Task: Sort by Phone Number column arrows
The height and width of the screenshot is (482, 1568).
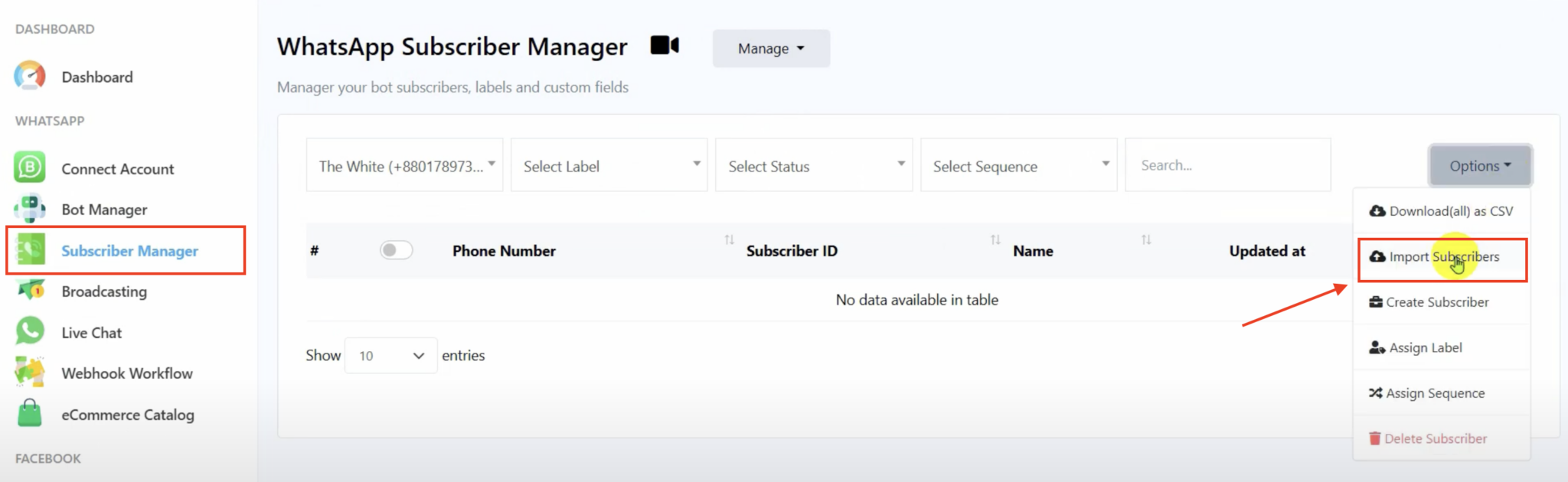Action: click(x=729, y=240)
